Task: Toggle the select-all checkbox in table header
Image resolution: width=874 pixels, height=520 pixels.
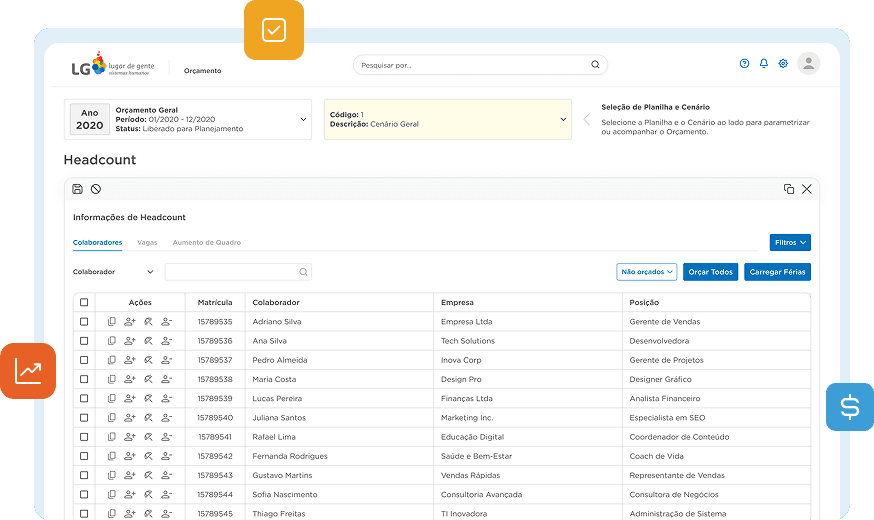Action: pos(84,302)
